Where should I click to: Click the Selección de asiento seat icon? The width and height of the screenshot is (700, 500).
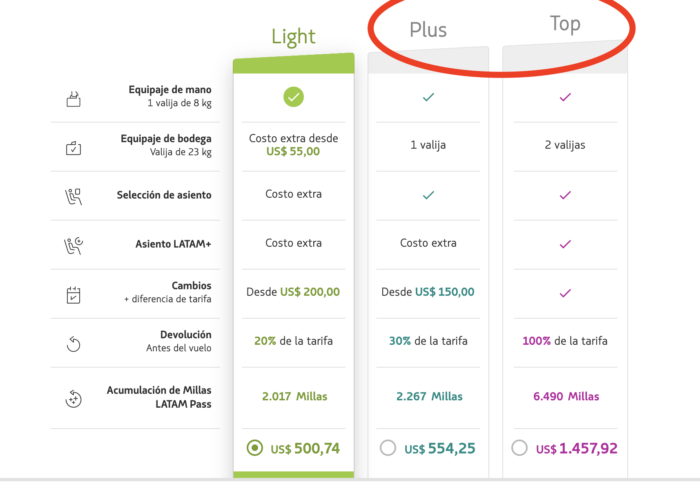pos(74,196)
